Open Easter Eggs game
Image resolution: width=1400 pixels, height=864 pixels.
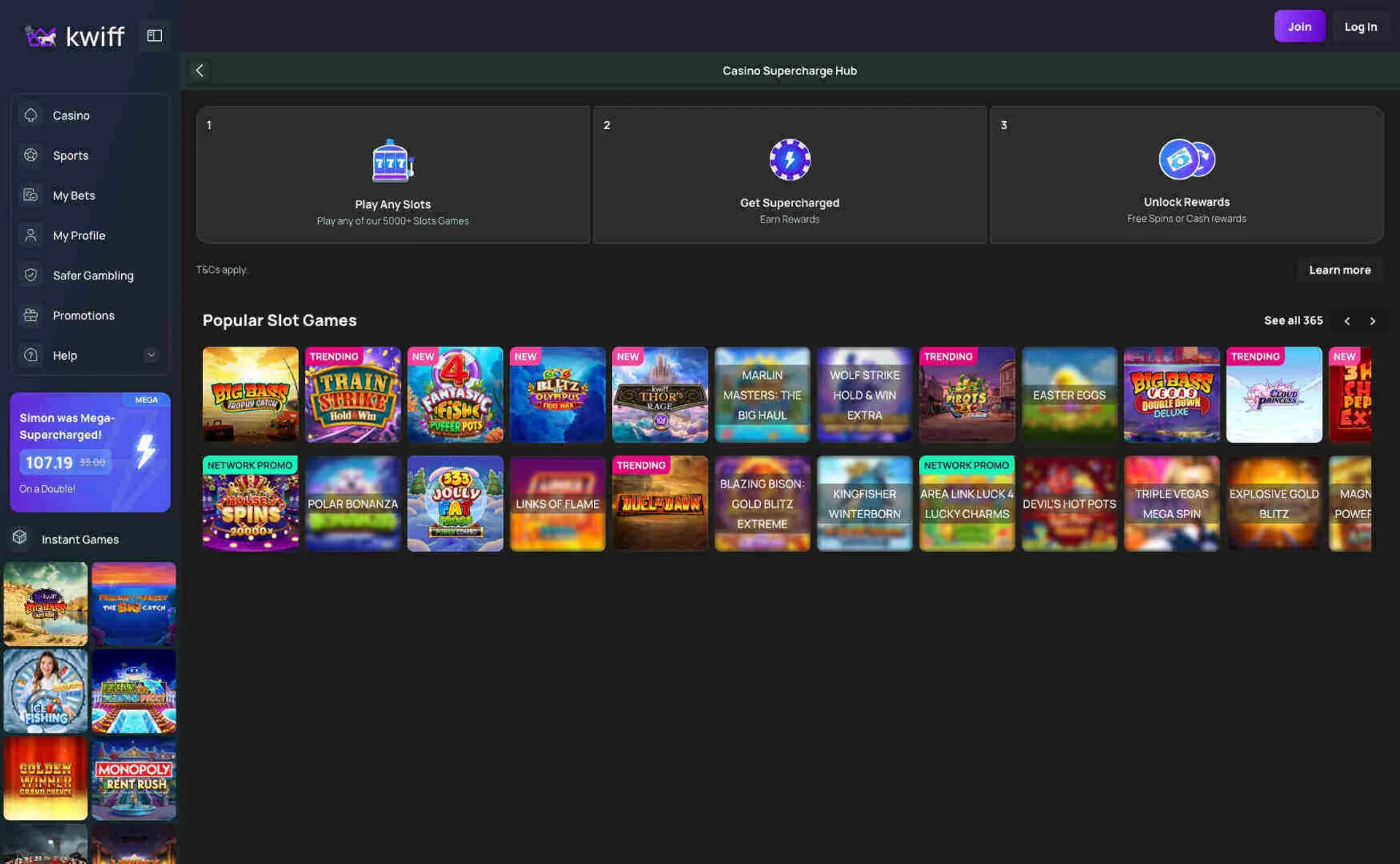pos(1069,395)
